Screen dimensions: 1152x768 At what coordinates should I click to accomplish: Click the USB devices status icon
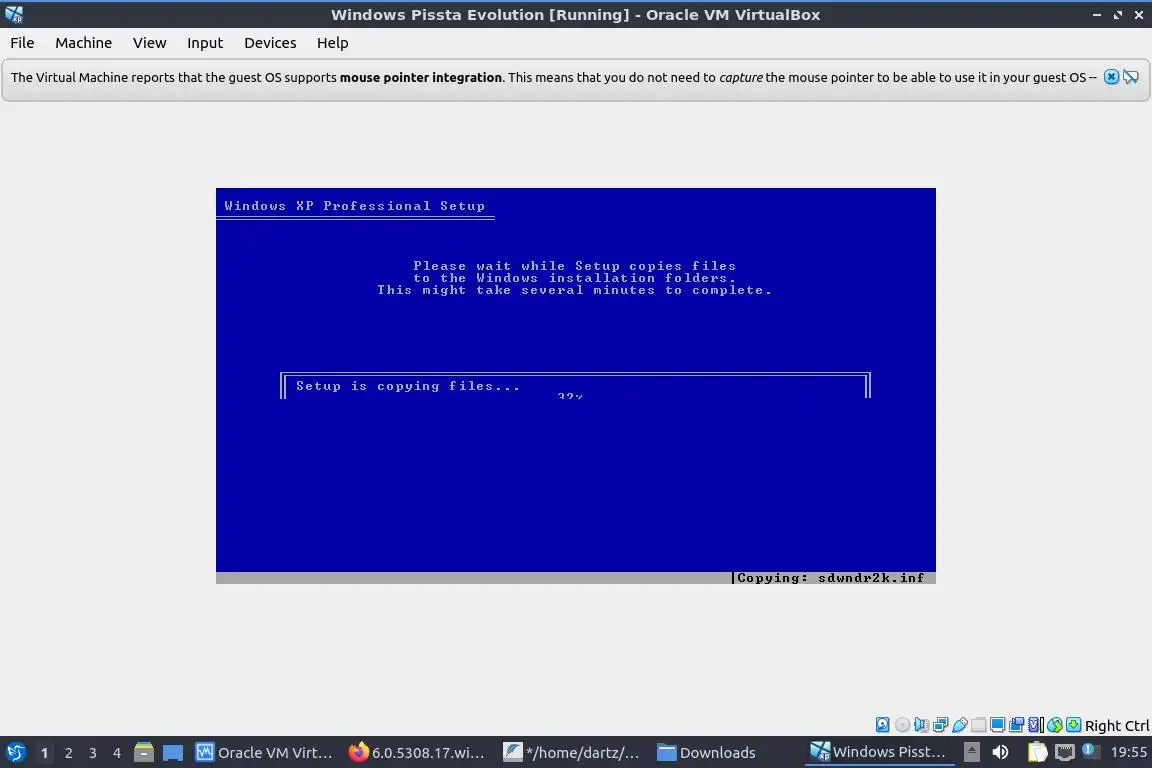coord(960,725)
